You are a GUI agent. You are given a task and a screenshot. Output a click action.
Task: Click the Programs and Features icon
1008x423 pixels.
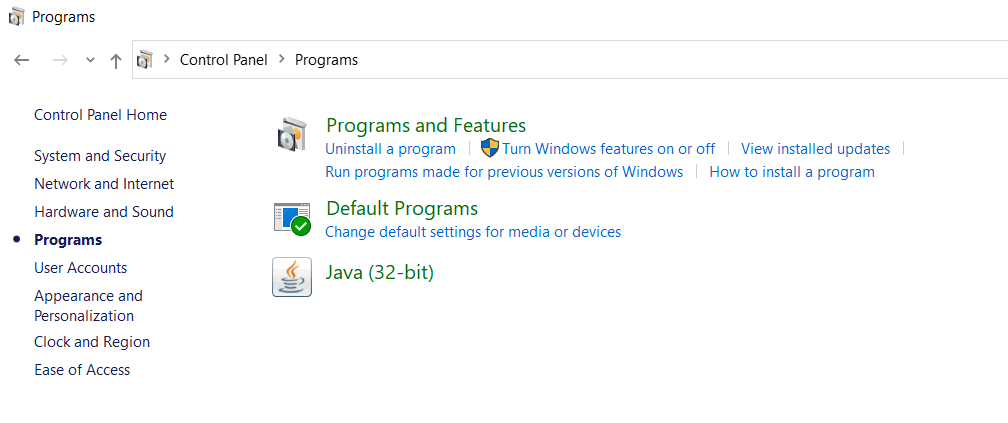291,135
